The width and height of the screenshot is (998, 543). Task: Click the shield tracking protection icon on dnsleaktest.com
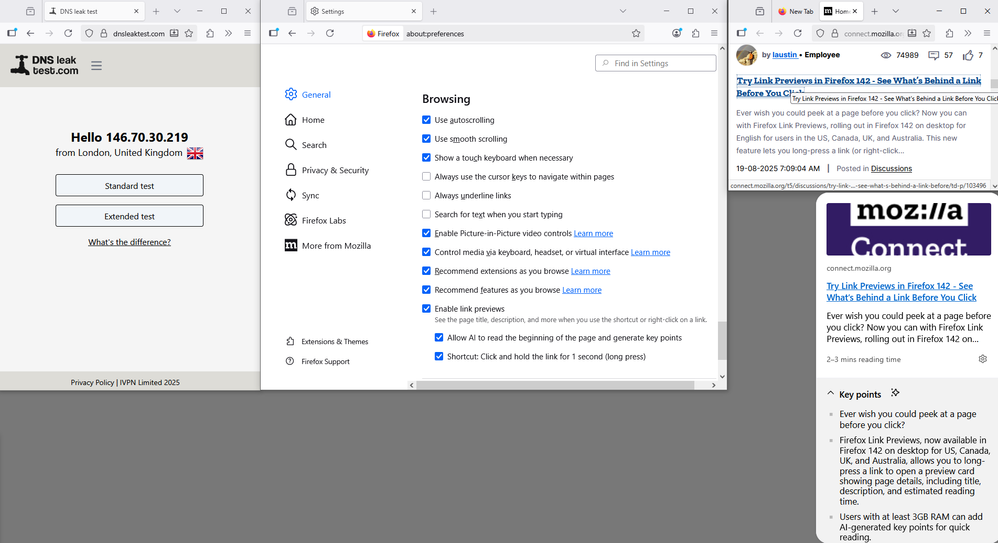[x=89, y=33]
